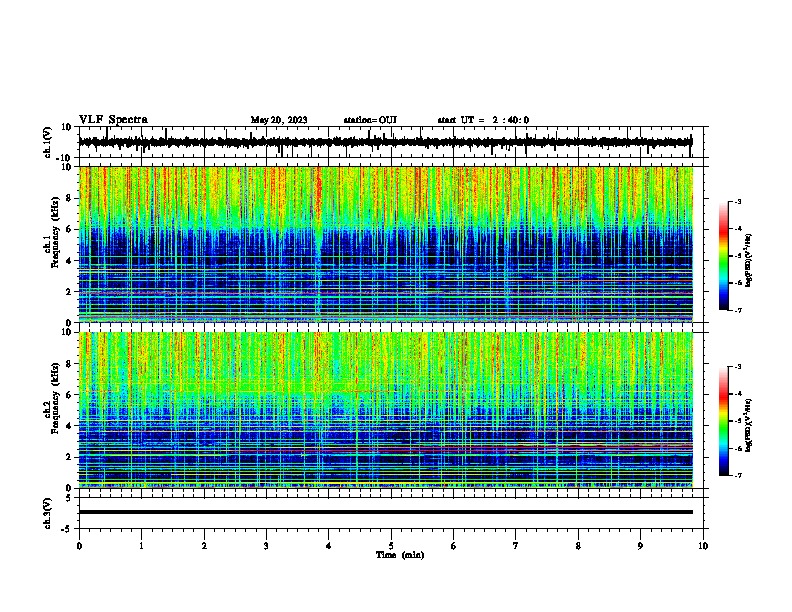Click time axis tick label "9"
This screenshot has height=612, width=792.
point(640,546)
